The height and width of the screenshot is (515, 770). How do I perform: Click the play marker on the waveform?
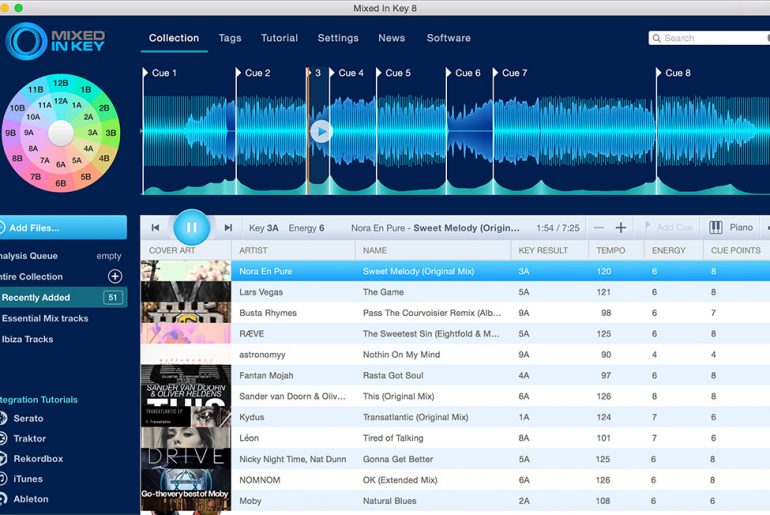[x=320, y=131]
